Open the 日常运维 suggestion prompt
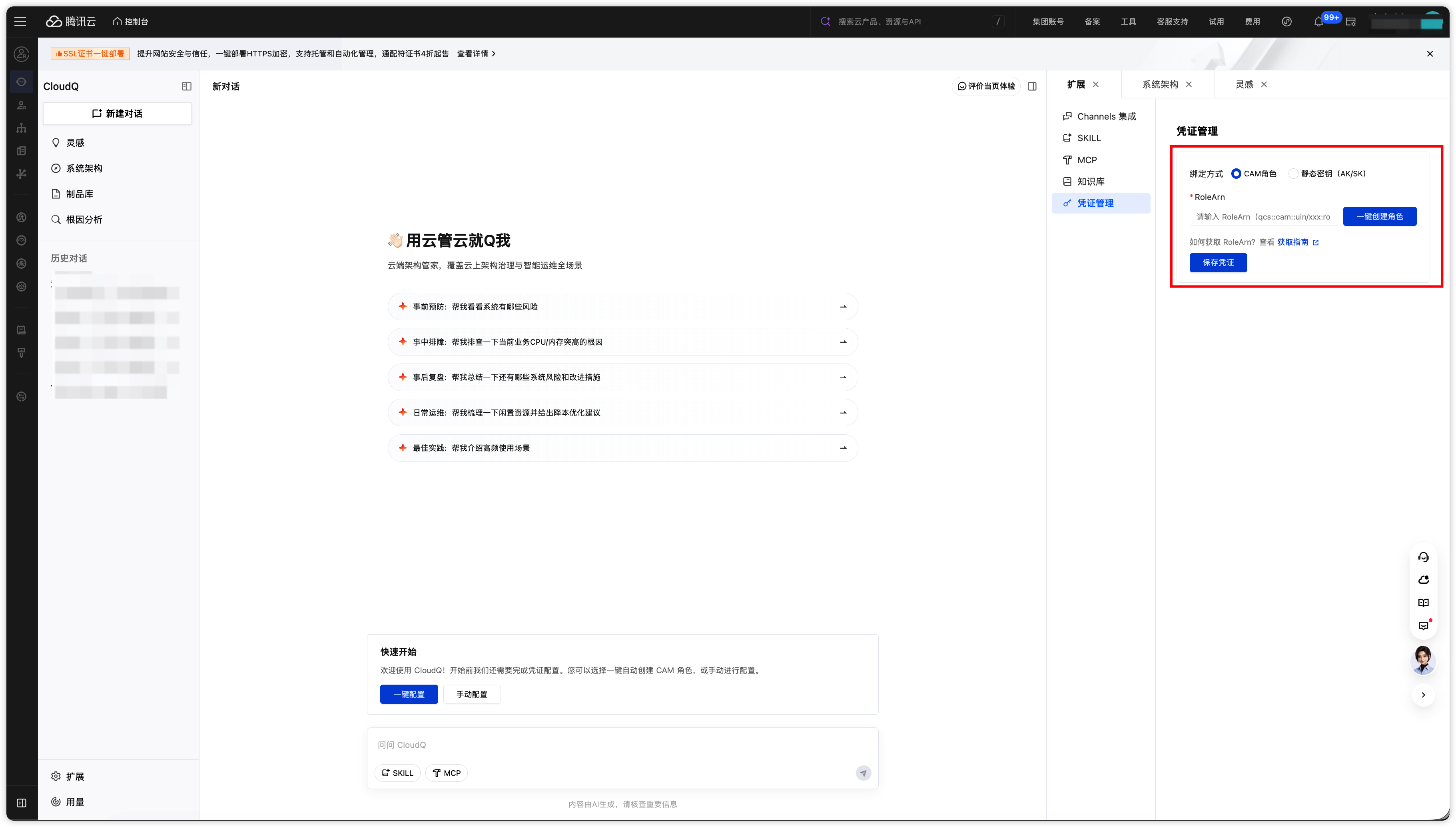 point(622,412)
